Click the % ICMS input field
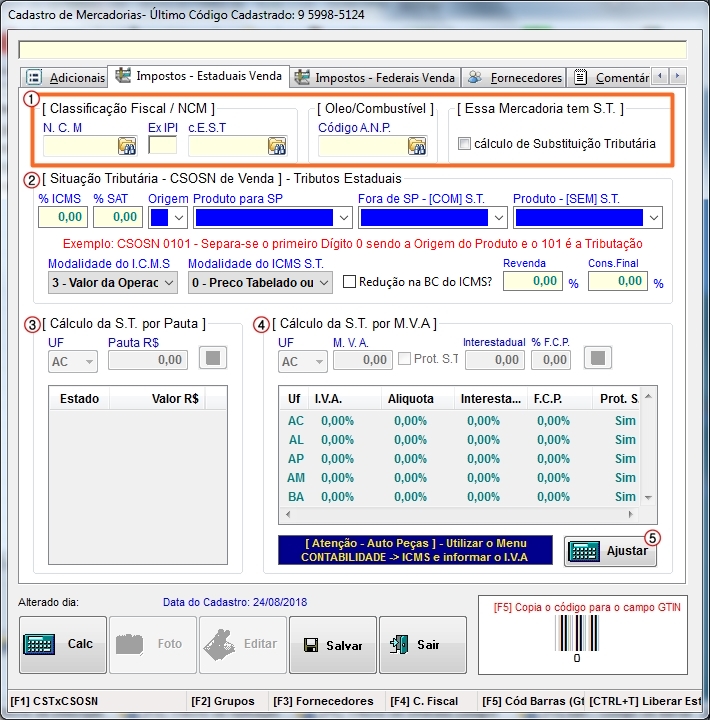 (63, 217)
